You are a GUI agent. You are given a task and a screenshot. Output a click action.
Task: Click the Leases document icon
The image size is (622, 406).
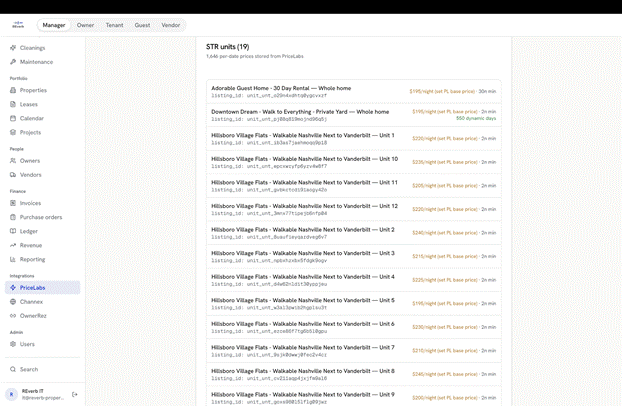click(x=13, y=104)
